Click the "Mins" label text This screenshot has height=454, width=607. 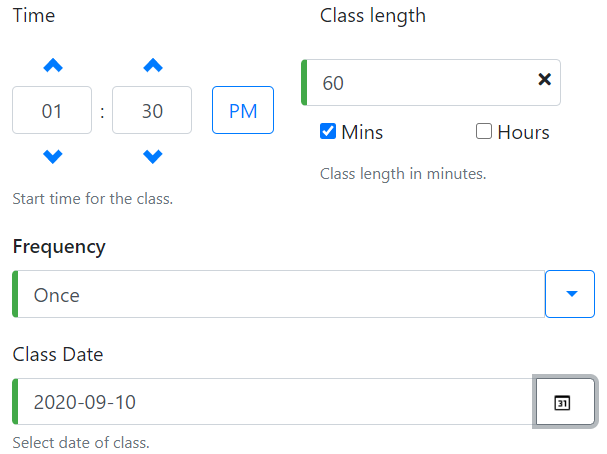pos(362,132)
